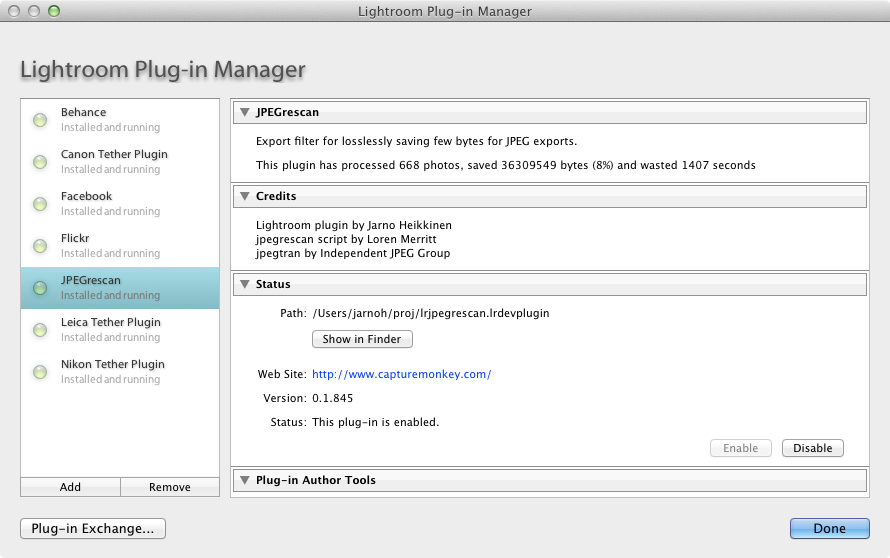
Task: Open the capturemonkey.com web site link
Action: pyautogui.click(x=401, y=374)
